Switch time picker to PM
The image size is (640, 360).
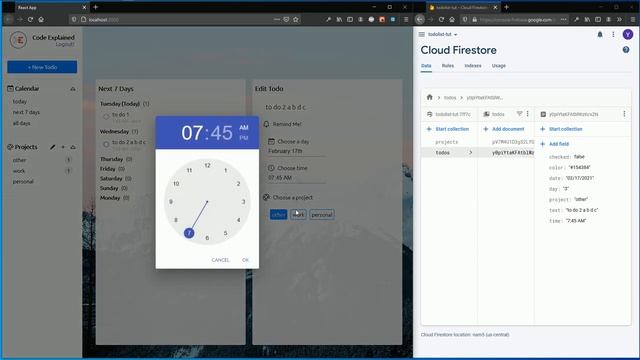pyautogui.click(x=244, y=138)
